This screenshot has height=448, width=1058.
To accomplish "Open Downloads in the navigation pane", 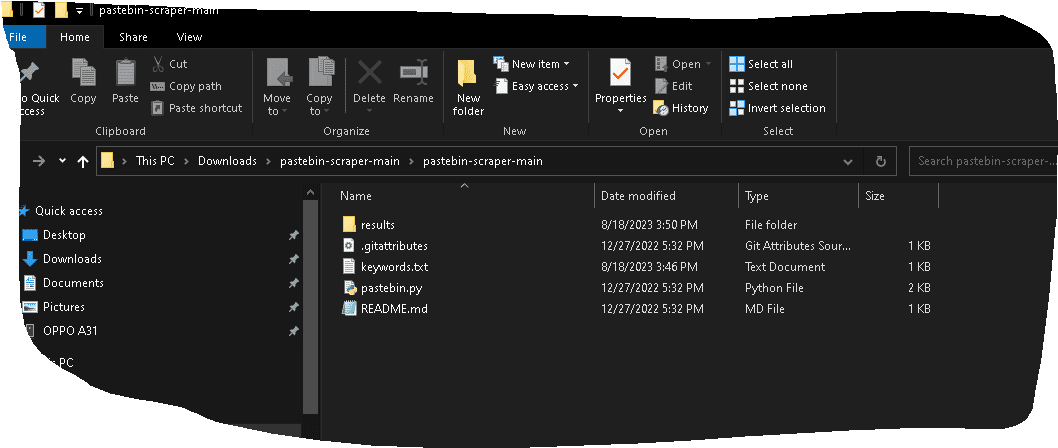I will 72,258.
